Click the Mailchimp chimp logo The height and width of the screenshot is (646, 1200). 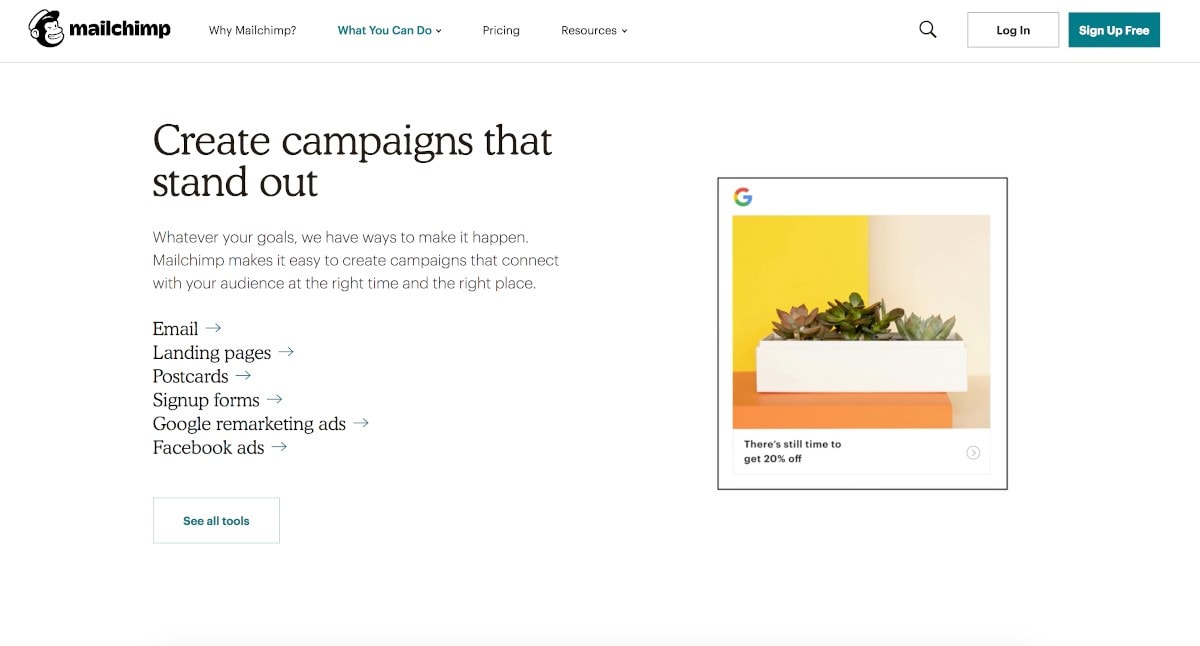point(46,30)
